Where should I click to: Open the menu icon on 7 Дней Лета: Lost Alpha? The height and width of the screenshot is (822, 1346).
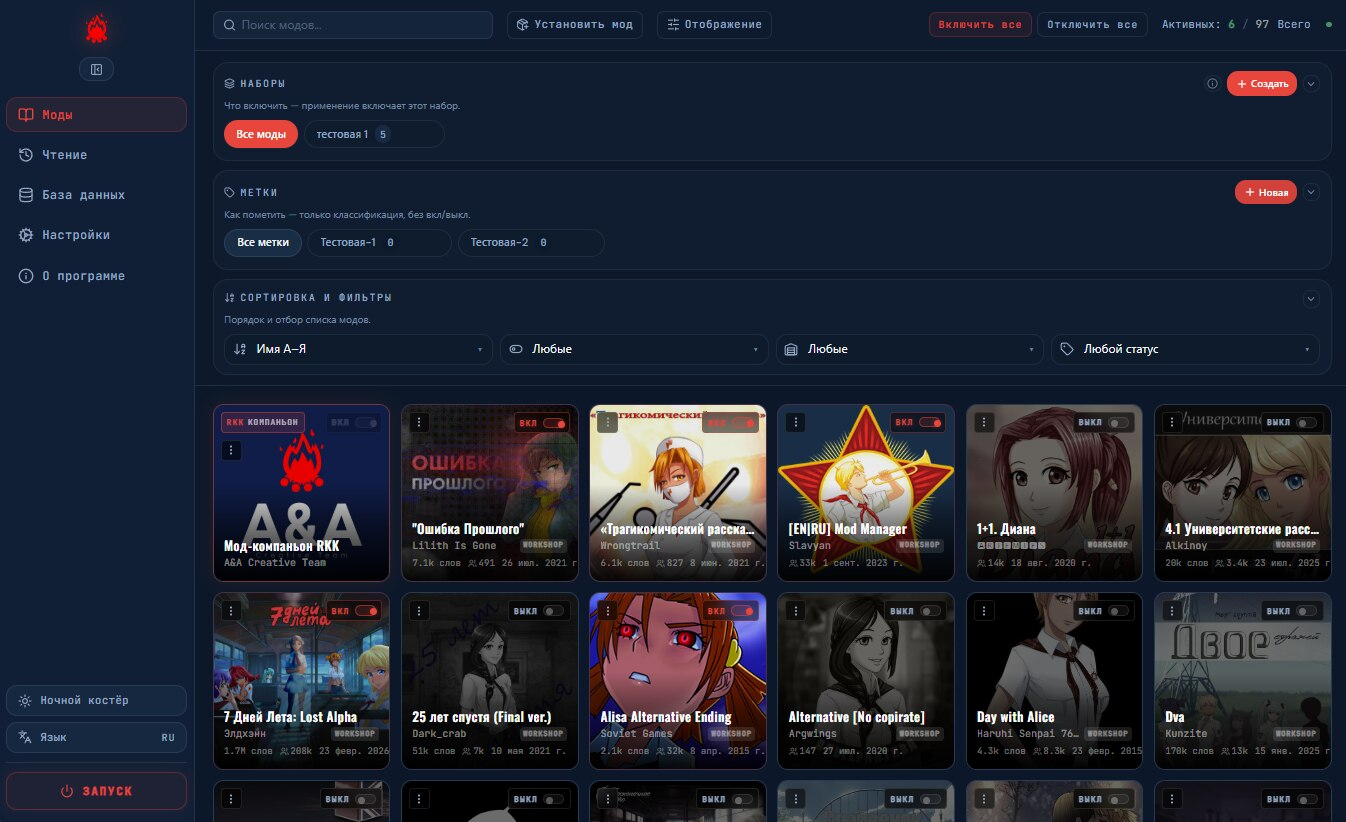(232, 610)
